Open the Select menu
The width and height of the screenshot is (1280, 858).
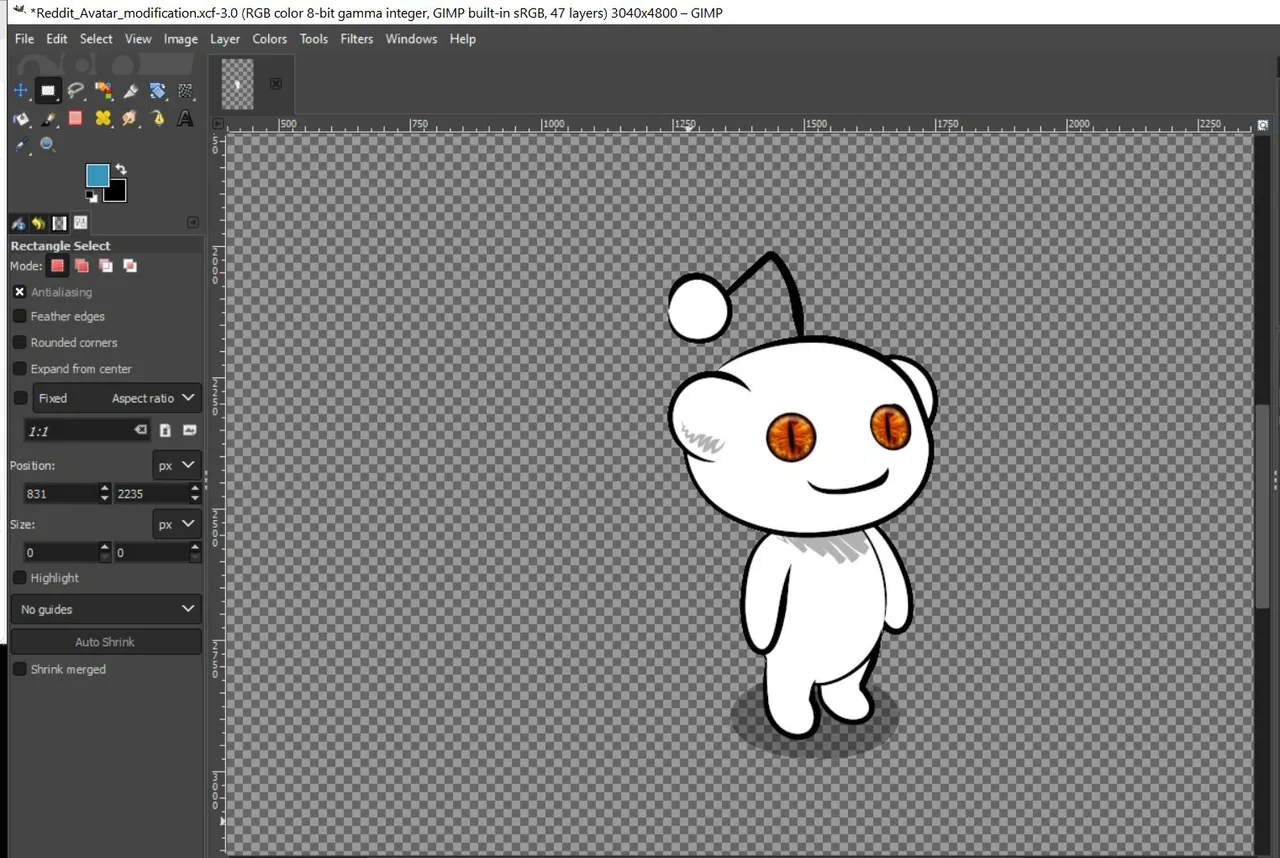click(x=96, y=39)
